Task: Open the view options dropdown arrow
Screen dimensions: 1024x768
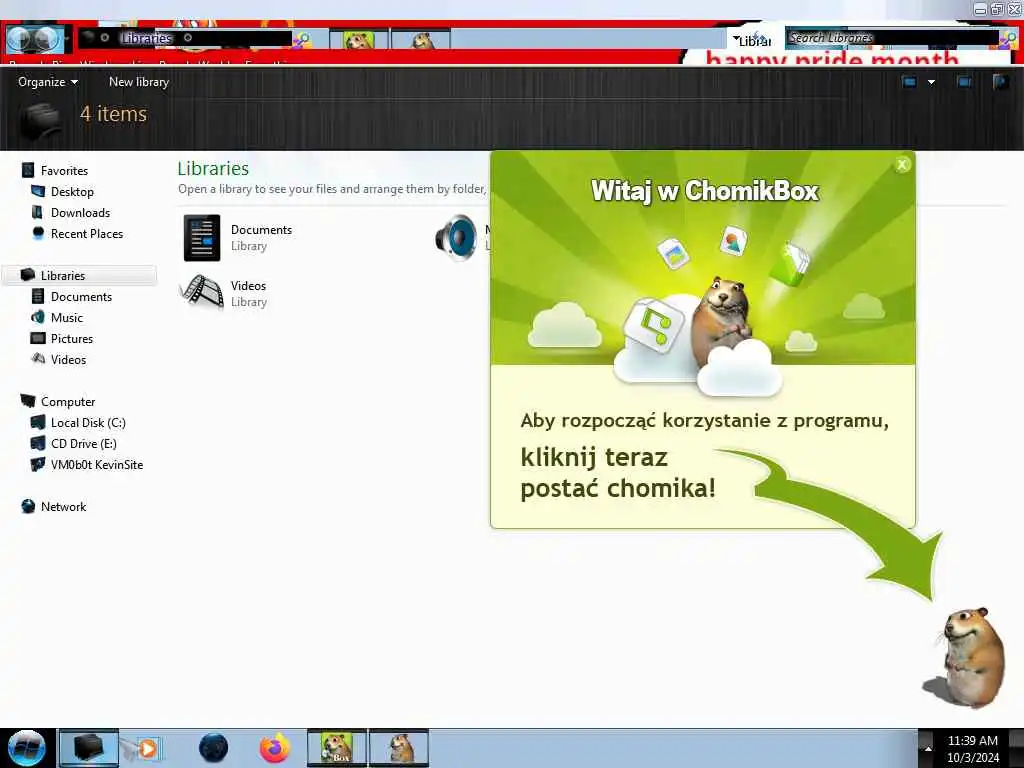Action: pos(931,82)
